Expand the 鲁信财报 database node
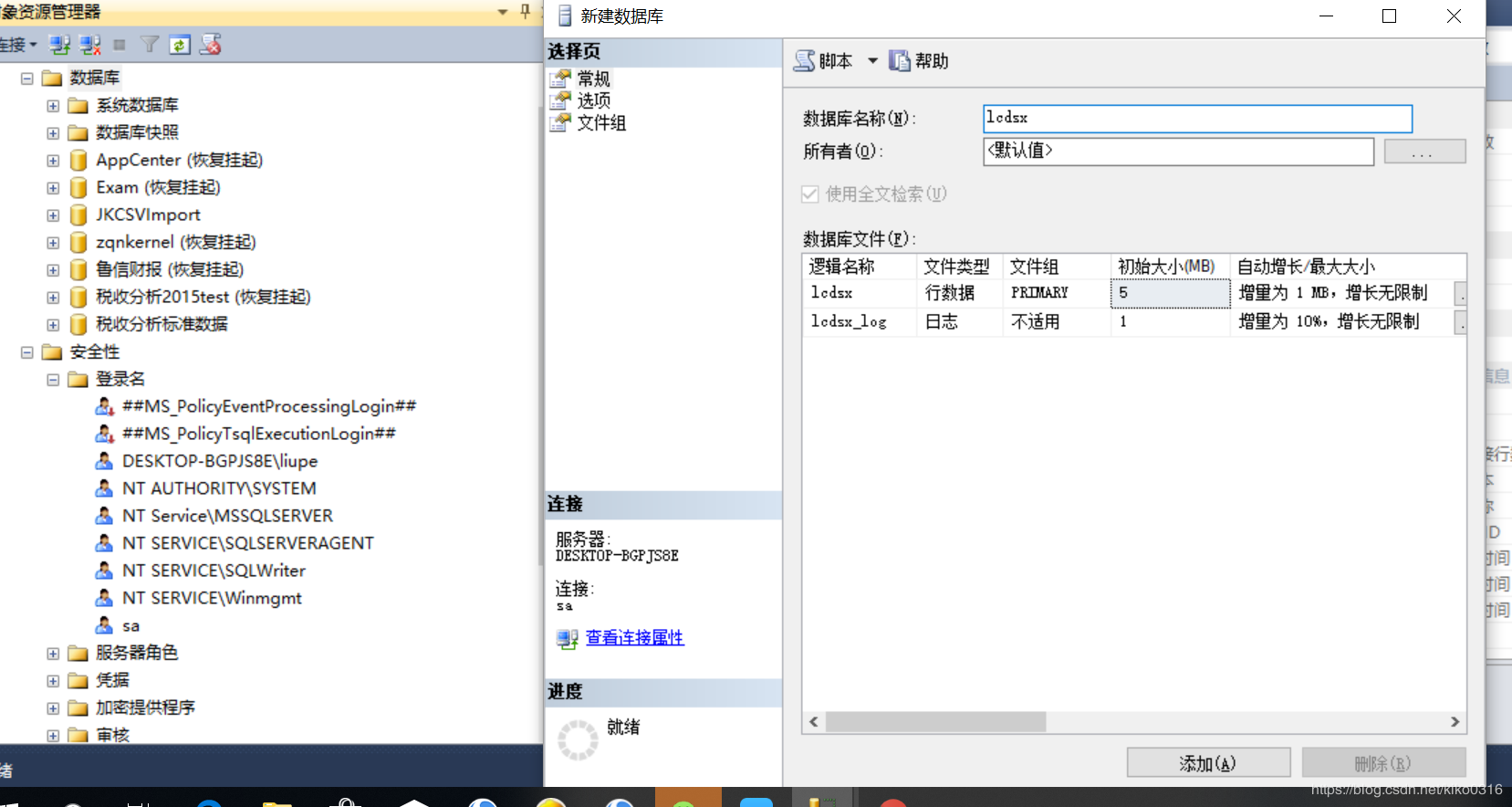The image size is (1512, 807). pyautogui.click(x=53, y=270)
